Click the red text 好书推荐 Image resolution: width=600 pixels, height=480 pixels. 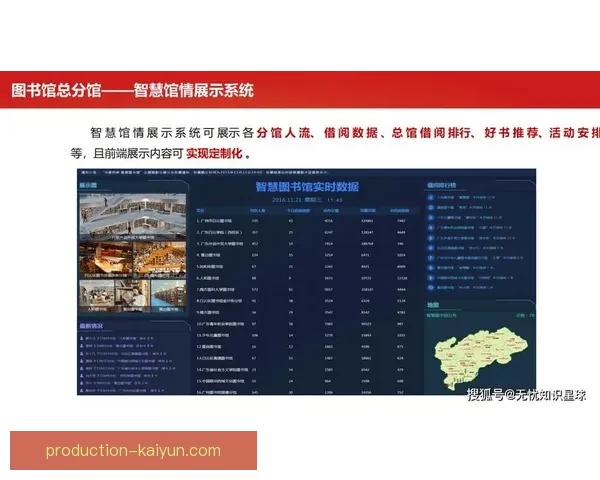tap(511, 133)
